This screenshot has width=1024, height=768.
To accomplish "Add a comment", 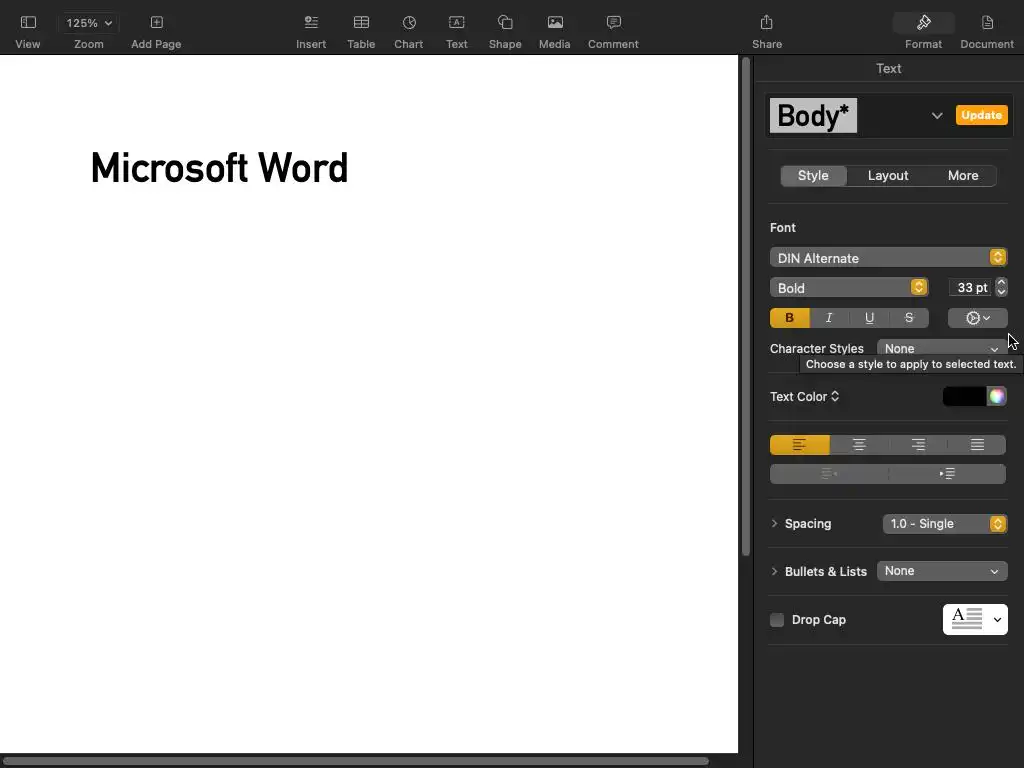I will click(613, 31).
